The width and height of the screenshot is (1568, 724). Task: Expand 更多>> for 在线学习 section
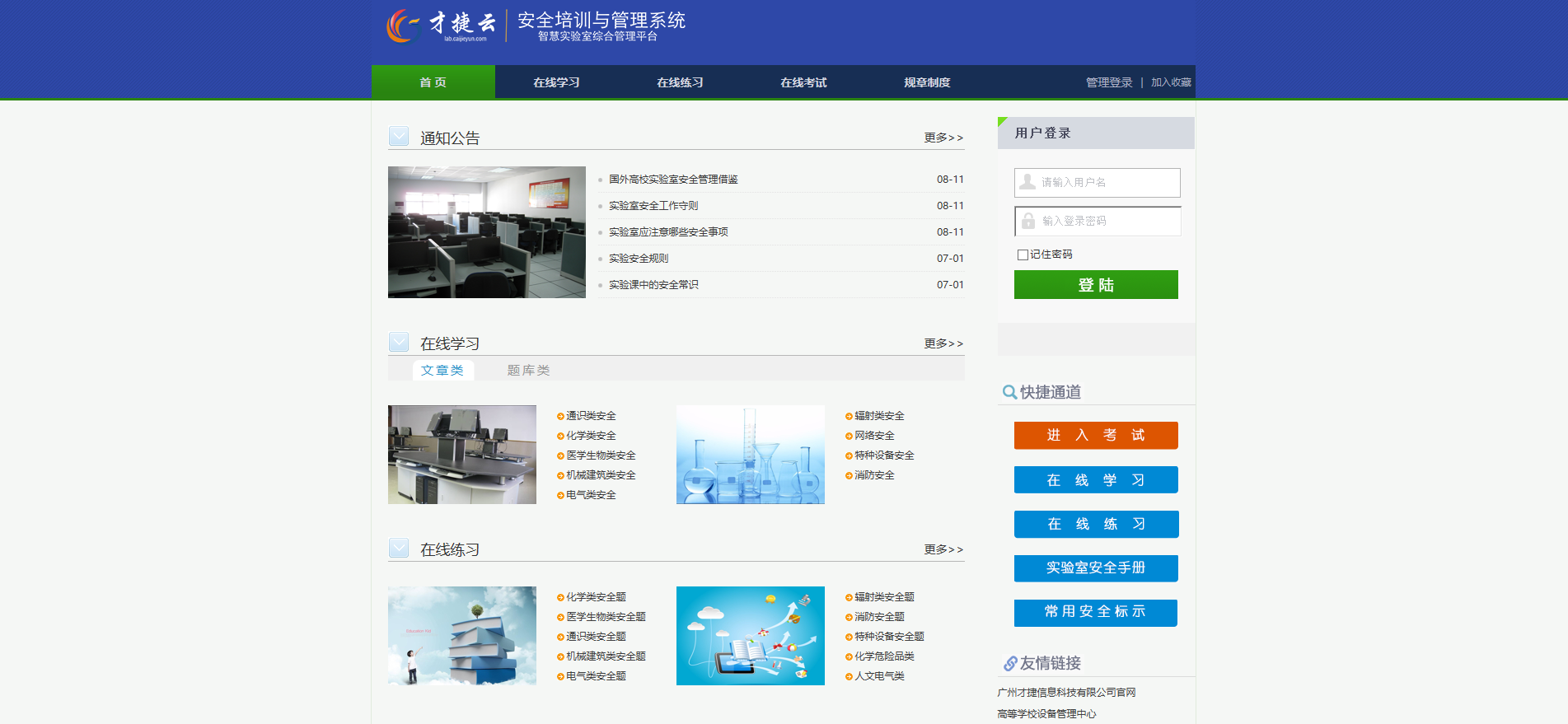943,343
